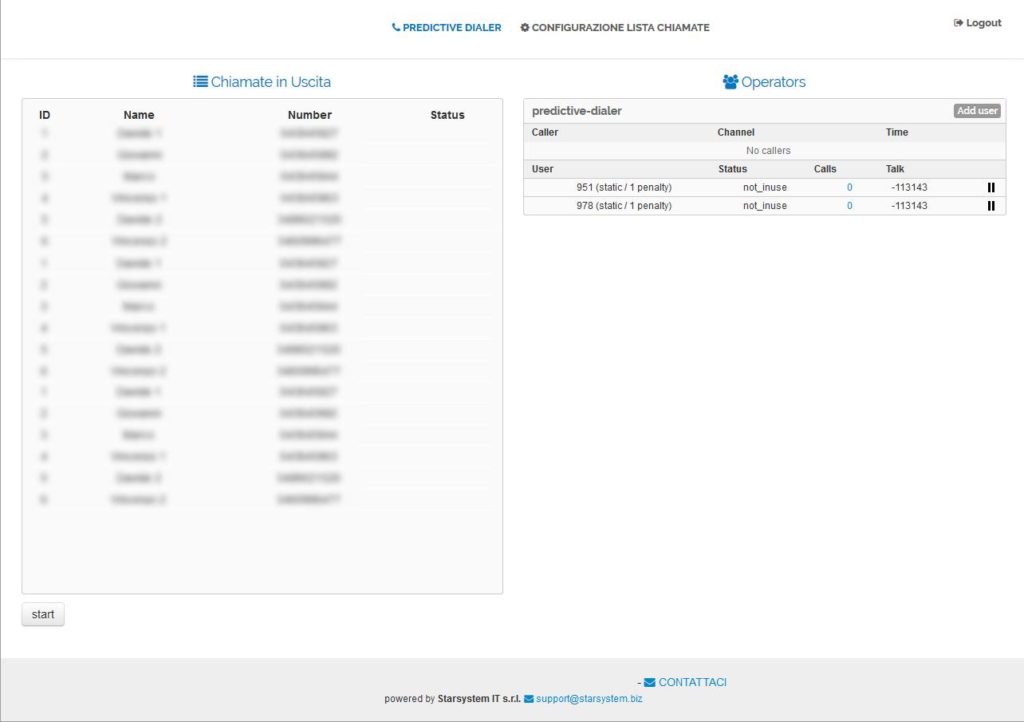The height and width of the screenshot is (722, 1024).
Task: Click the support@starsystem.biz email link
Action: (589, 699)
